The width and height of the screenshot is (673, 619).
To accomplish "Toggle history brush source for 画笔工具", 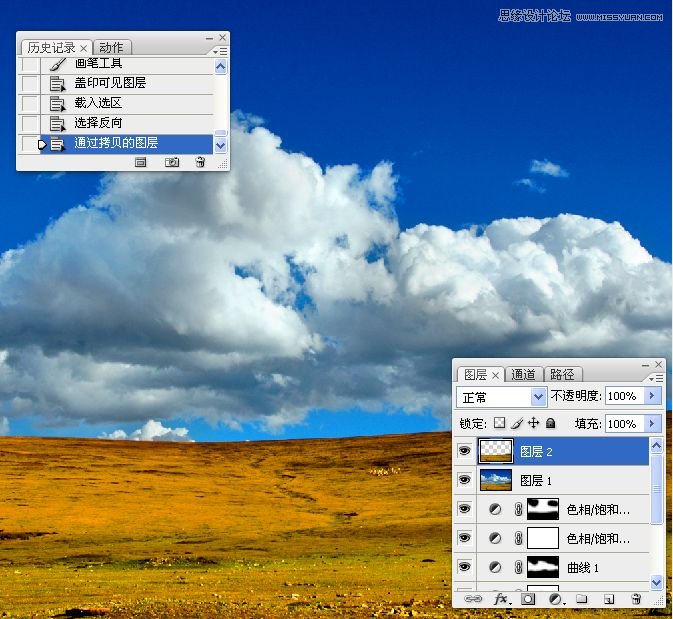I will pos(30,65).
